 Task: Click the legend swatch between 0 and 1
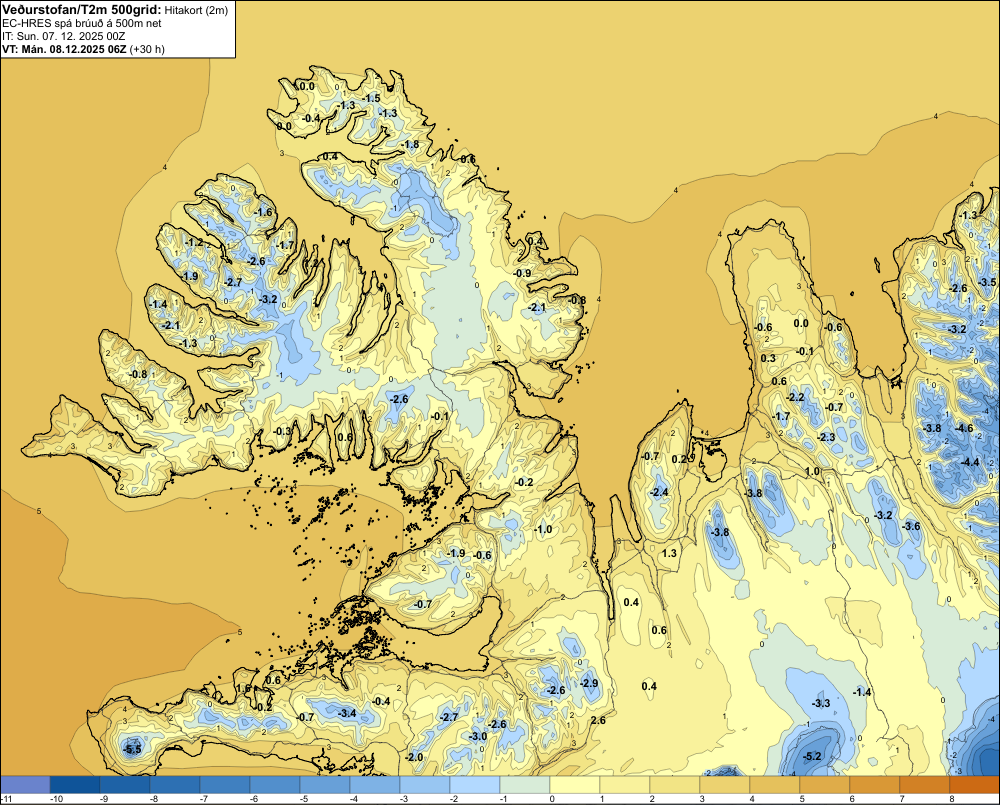(575, 784)
